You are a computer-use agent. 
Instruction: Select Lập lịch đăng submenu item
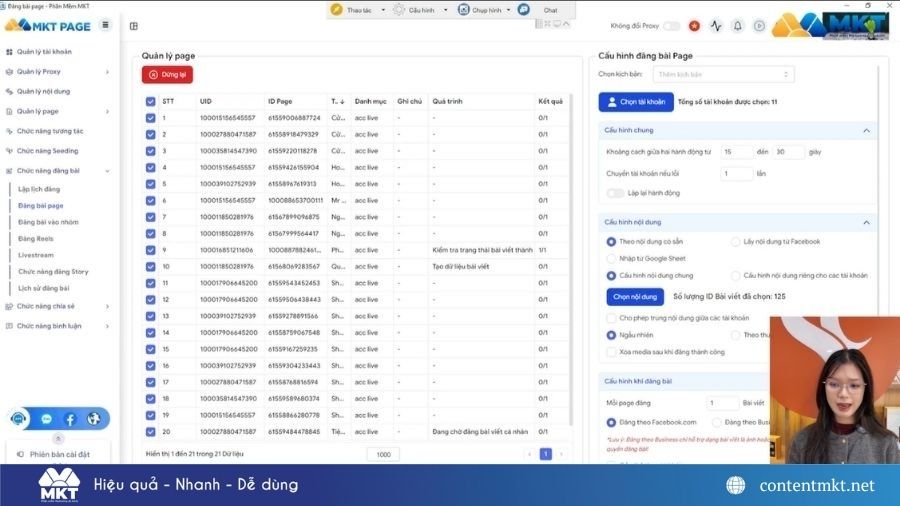tap(38, 189)
